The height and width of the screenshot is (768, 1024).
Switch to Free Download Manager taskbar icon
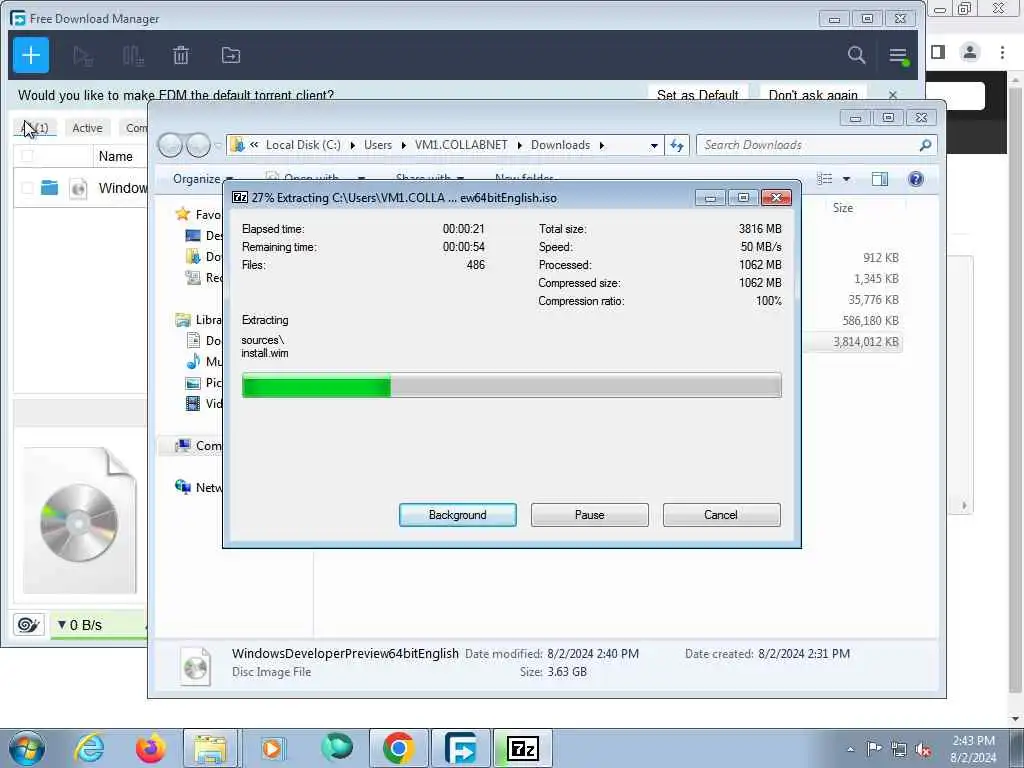point(460,748)
